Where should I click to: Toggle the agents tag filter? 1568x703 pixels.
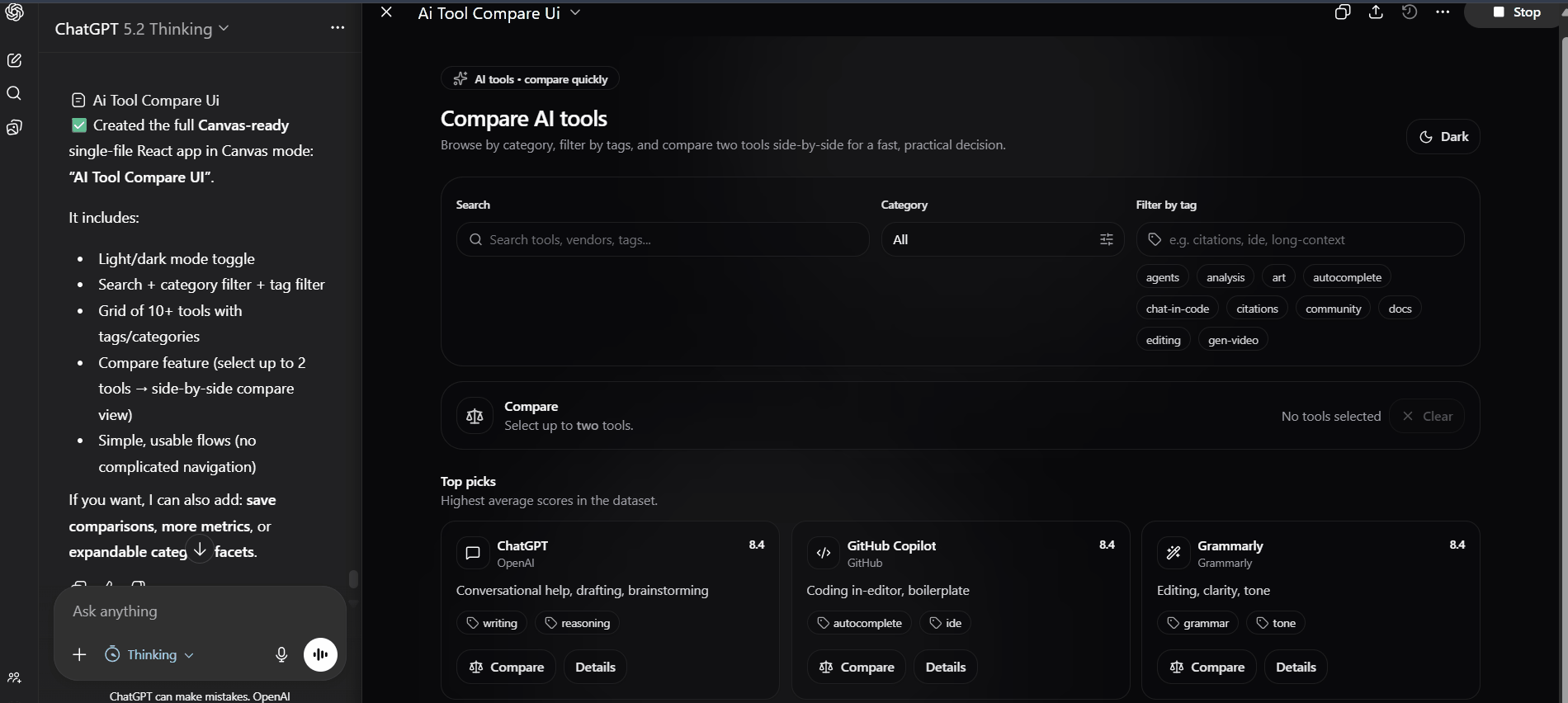pyautogui.click(x=1162, y=277)
